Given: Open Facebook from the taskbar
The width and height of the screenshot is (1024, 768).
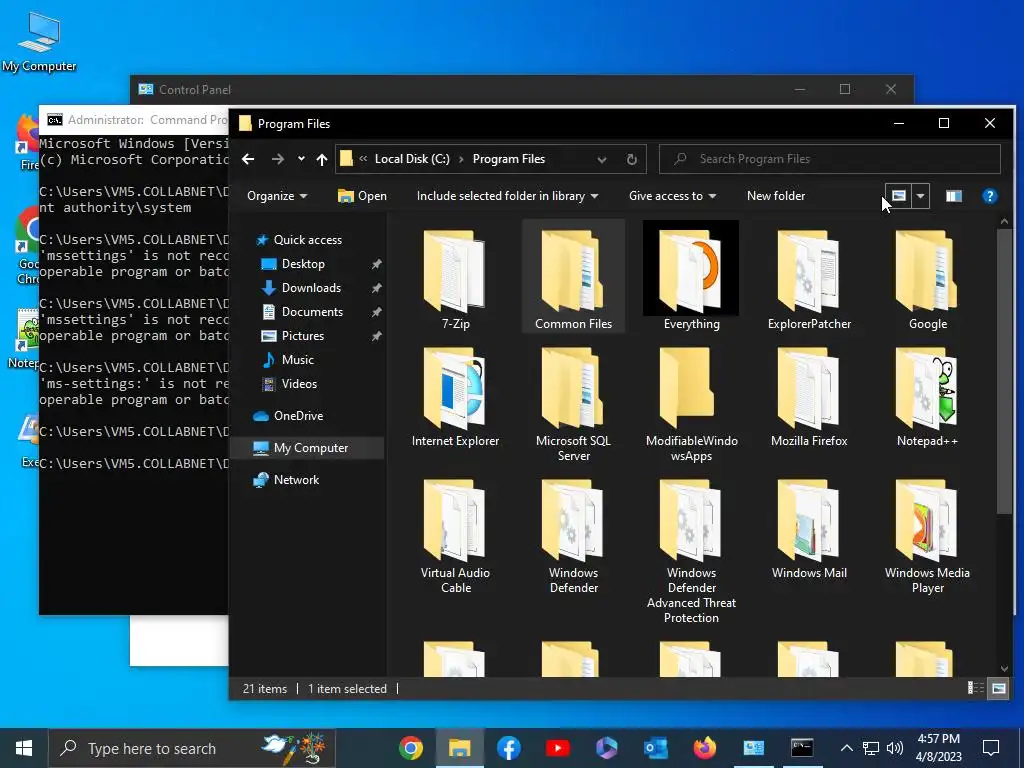Looking at the screenshot, I should pyautogui.click(x=508, y=748).
